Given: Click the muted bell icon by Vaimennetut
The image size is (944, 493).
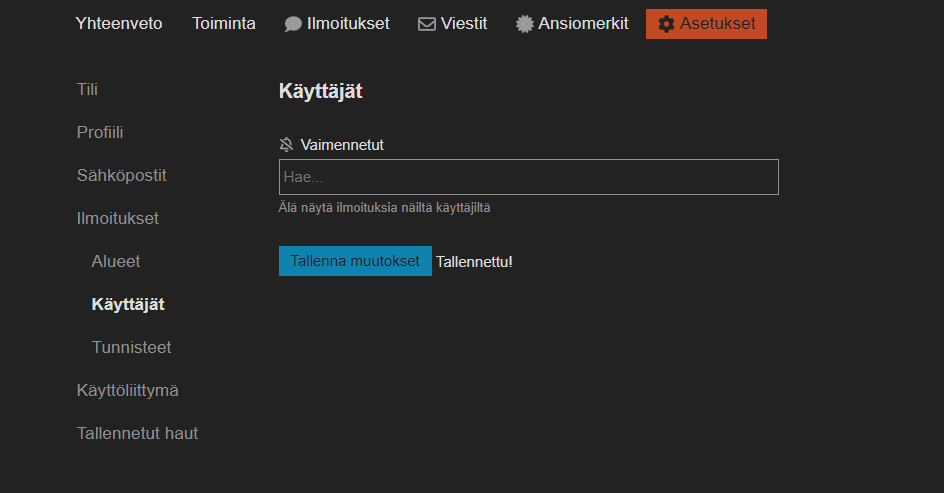Looking at the screenshot, I should pyautogui.click(x=287, y=145).
